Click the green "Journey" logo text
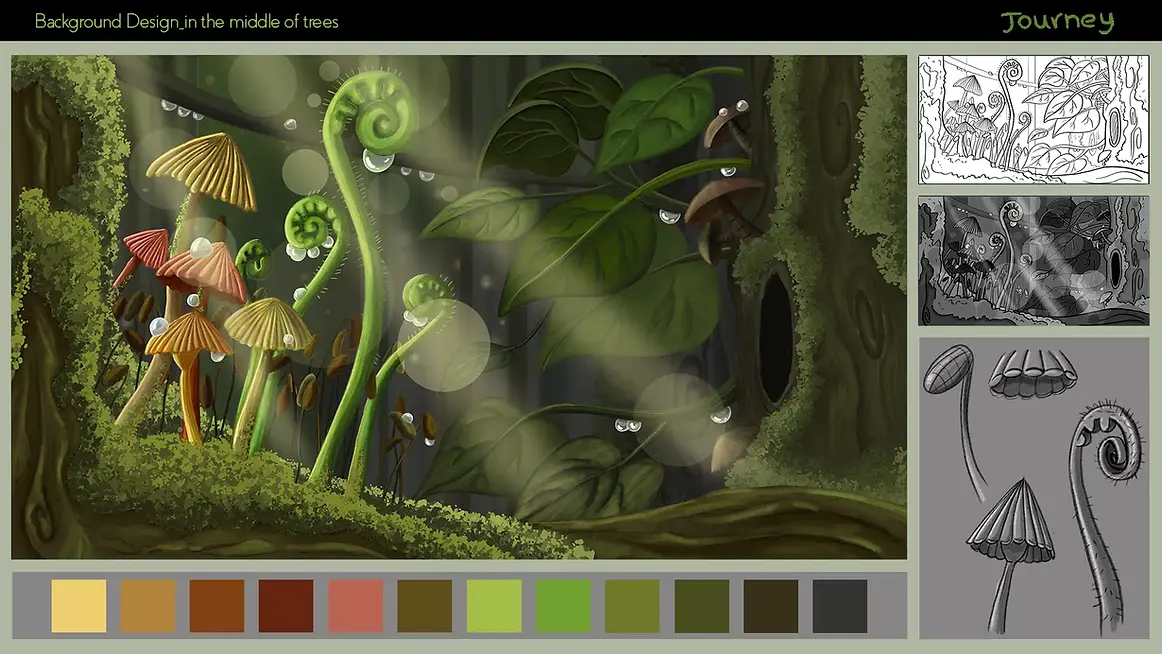1162x654 pixels. [1058, 21]
